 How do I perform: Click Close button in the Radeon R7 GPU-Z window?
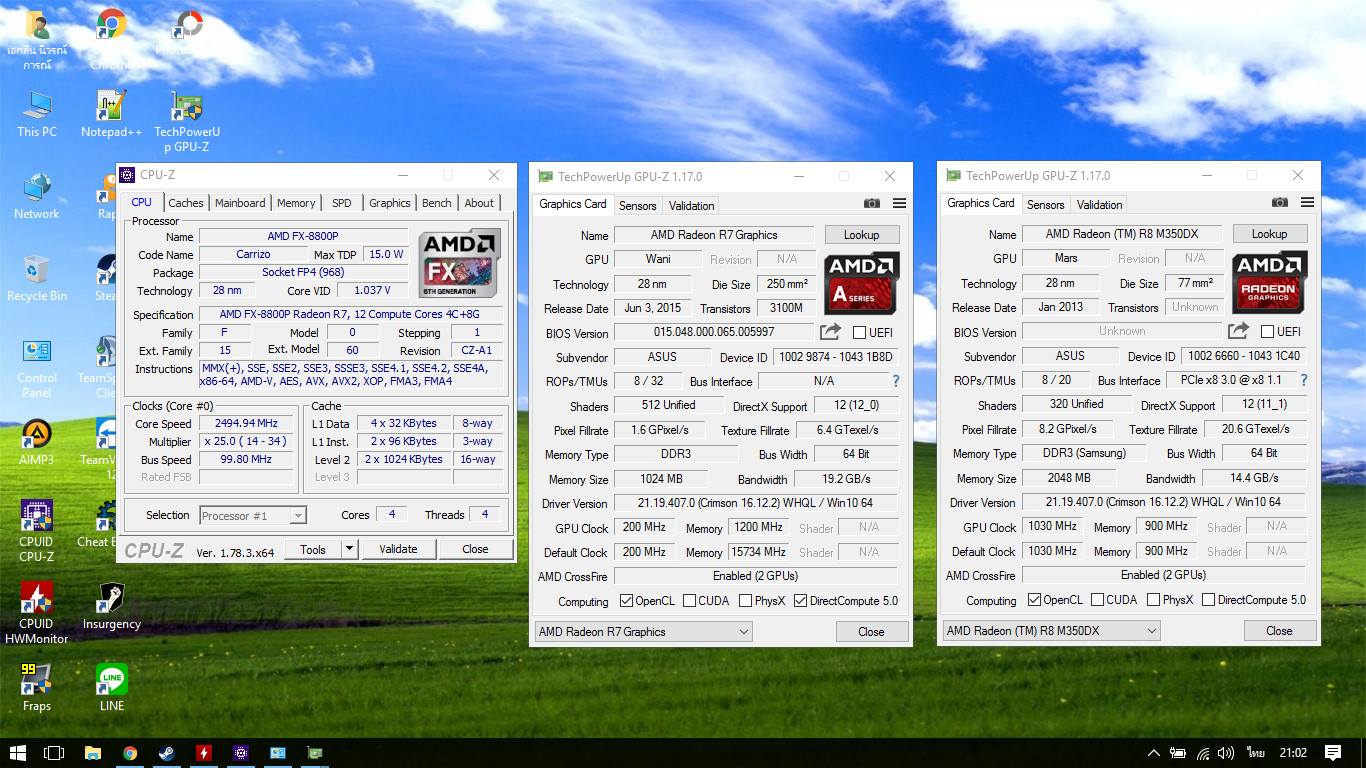tap(872, 632)
